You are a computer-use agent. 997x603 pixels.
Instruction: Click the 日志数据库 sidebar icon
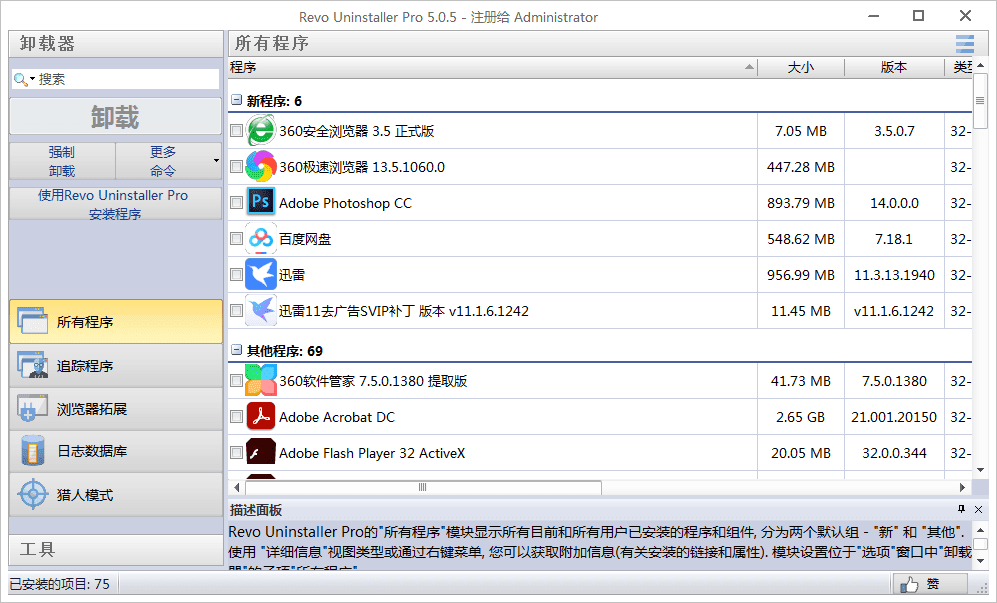pos(32,451)
